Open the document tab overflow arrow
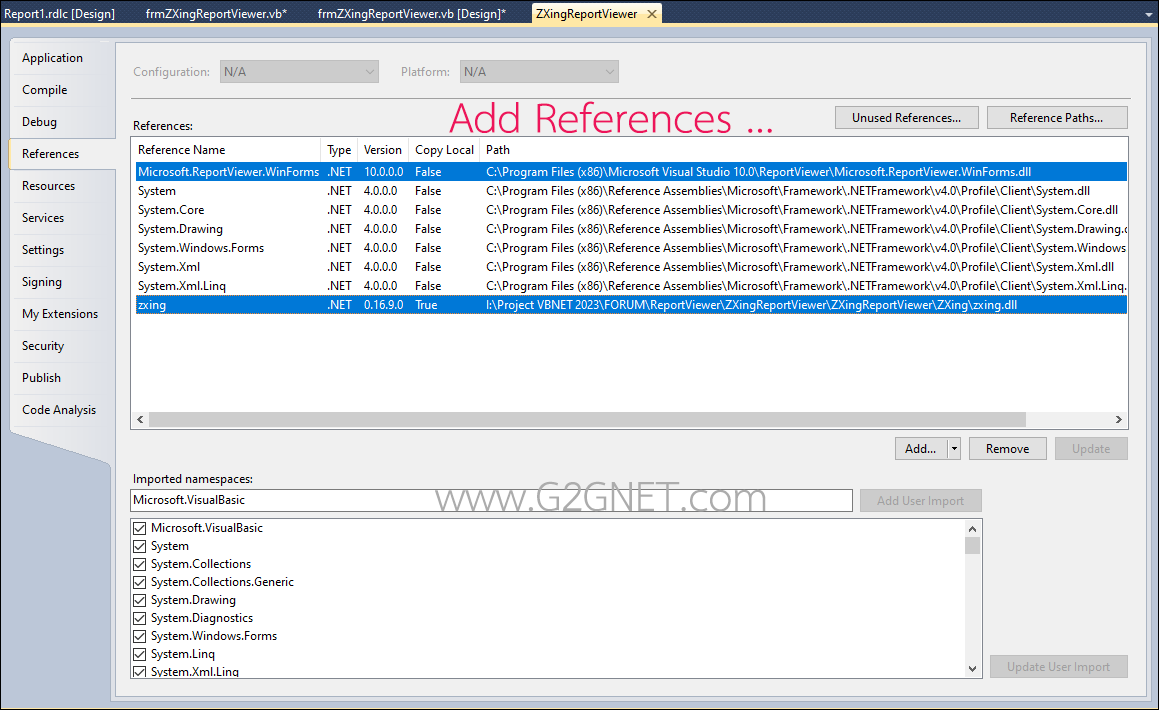This screenshot has width=1159, height=710. 1149,15
